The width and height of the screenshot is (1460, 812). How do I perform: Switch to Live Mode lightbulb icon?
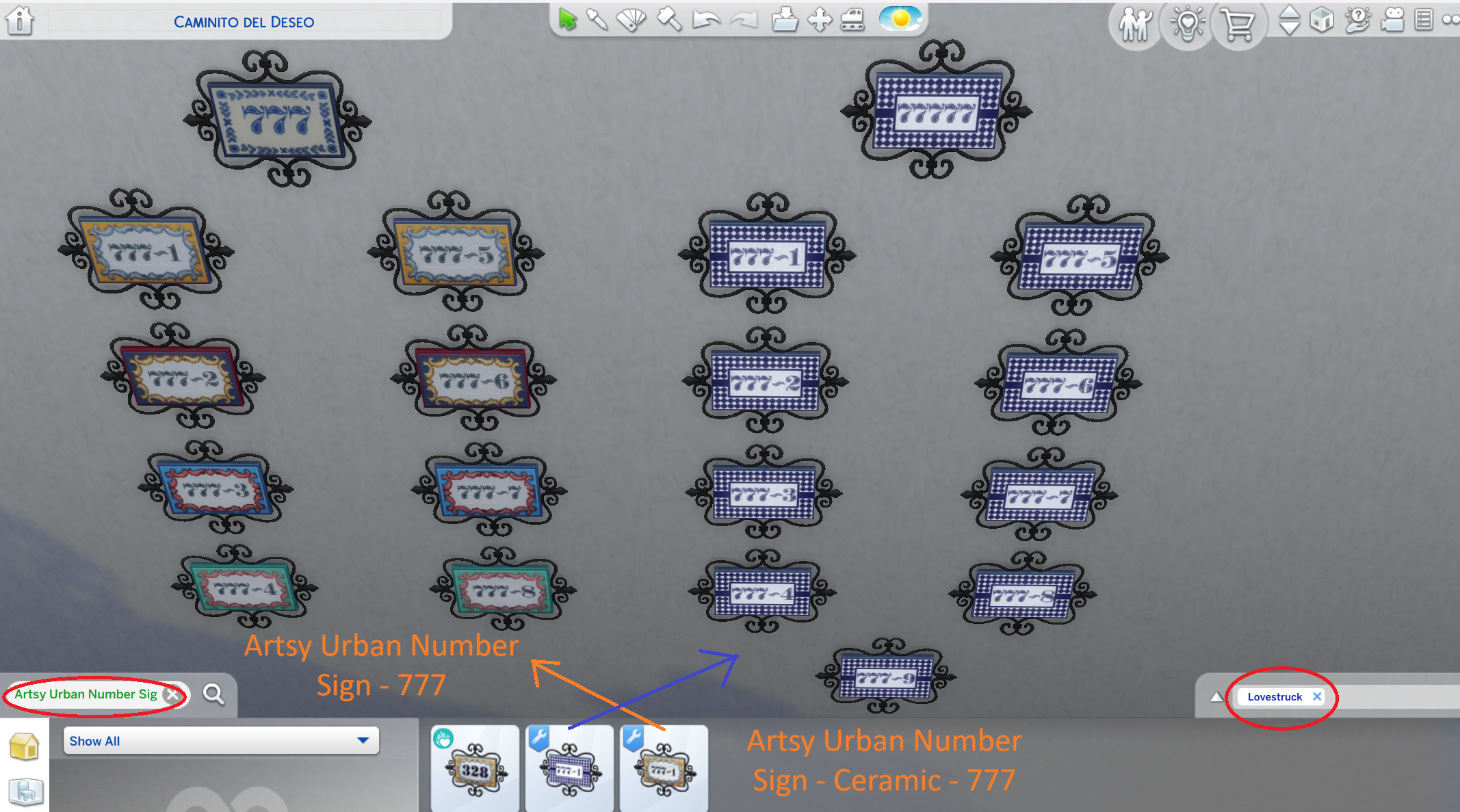1188,25
